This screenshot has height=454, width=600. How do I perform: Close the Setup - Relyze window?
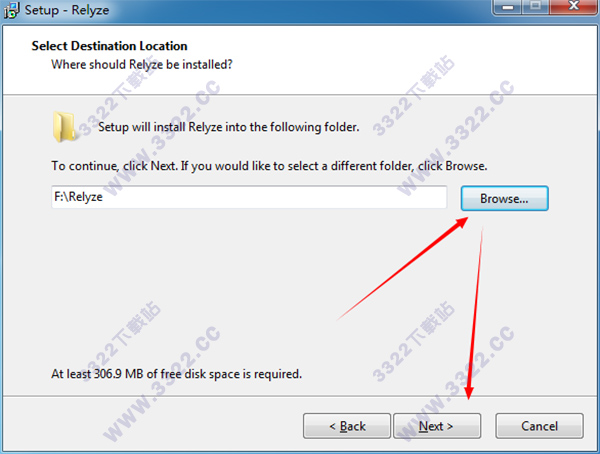click(573, 6)
